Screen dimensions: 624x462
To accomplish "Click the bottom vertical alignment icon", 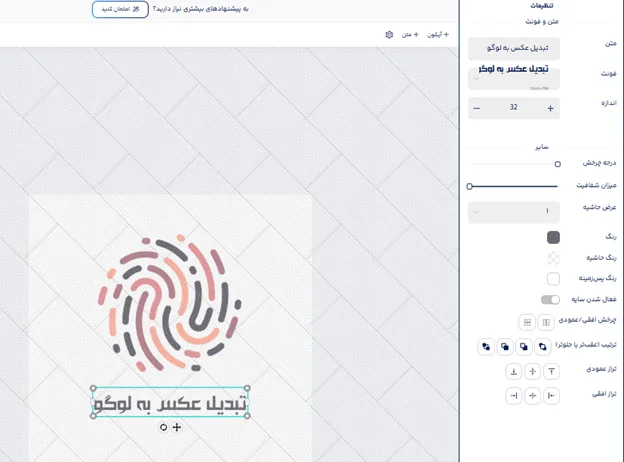I will pos(514,371).
